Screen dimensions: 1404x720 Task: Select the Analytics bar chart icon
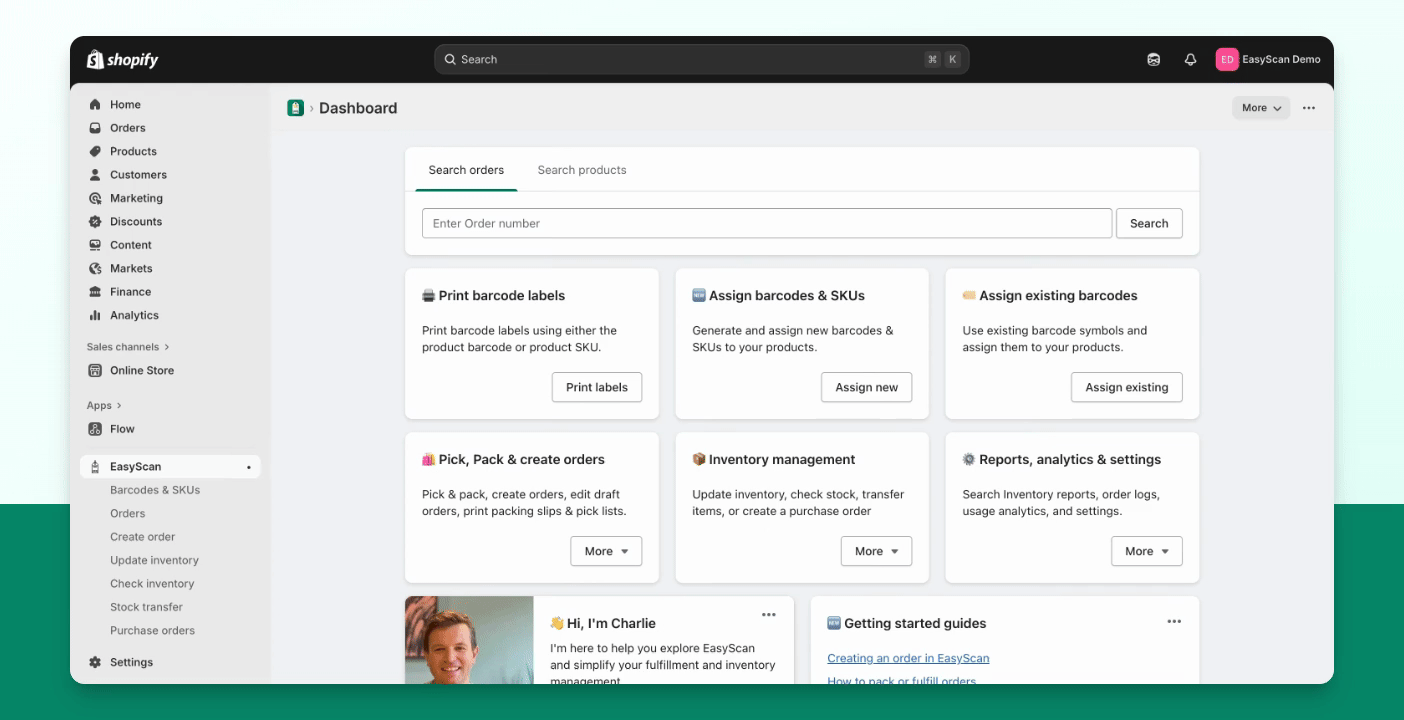coord(95,315)
